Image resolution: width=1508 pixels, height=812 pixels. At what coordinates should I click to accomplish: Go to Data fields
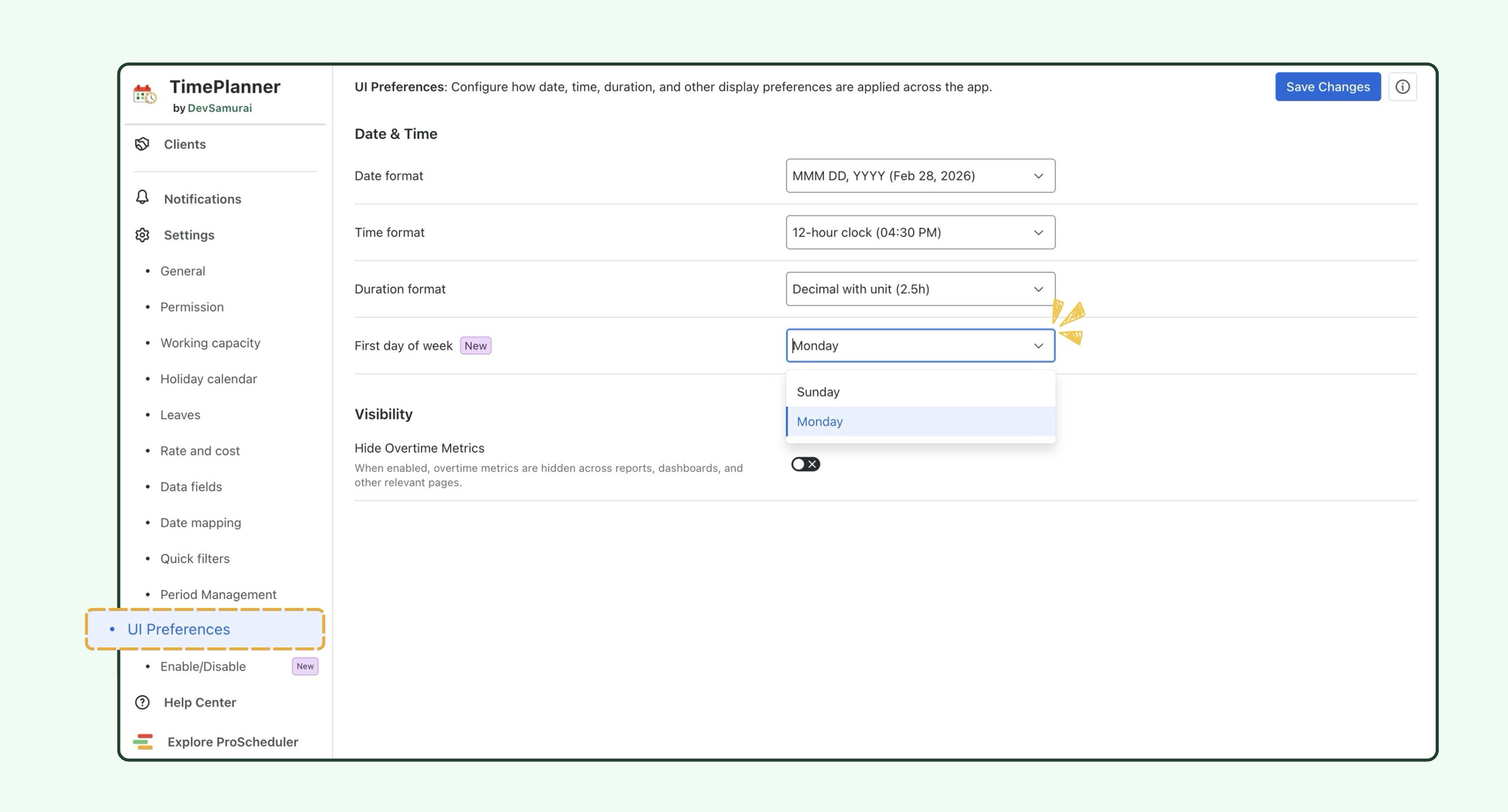pos(191,486)
